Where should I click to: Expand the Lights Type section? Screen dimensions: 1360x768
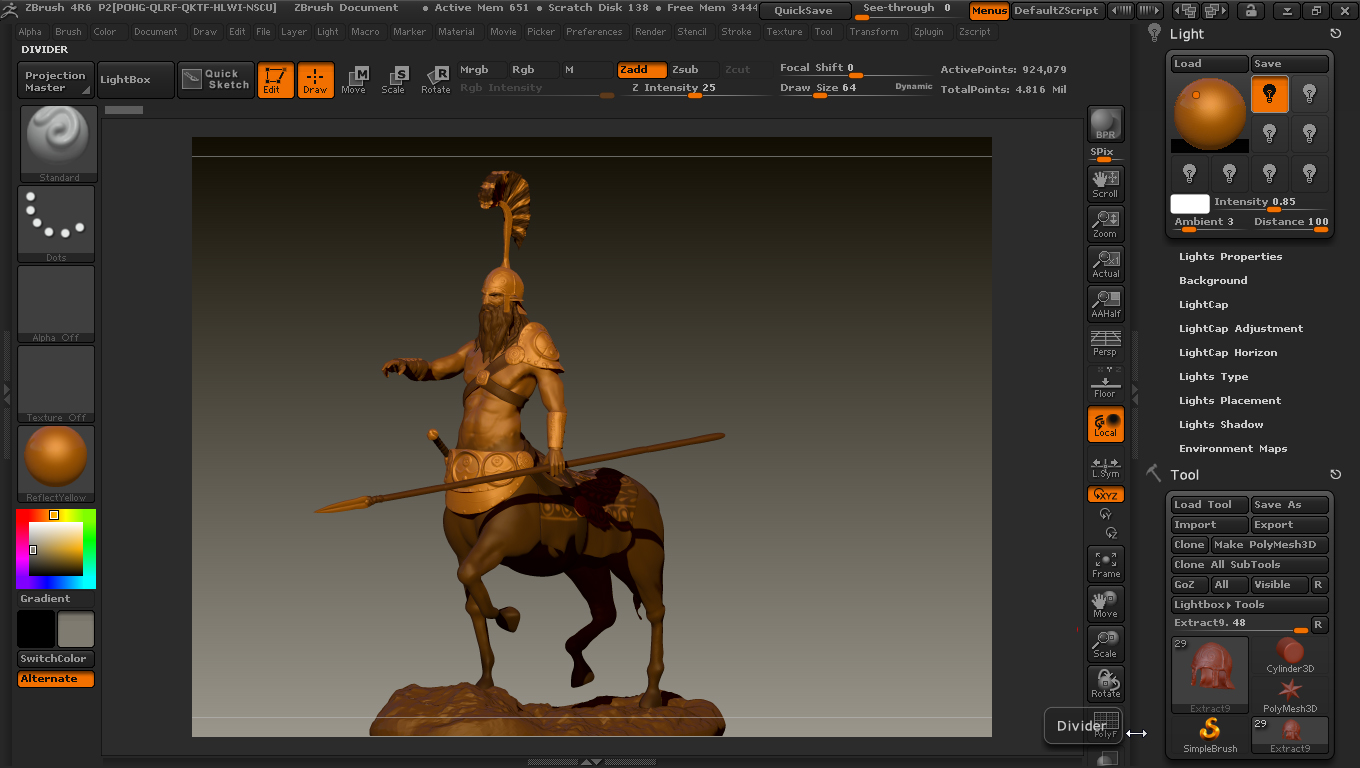pos(1213,377)
